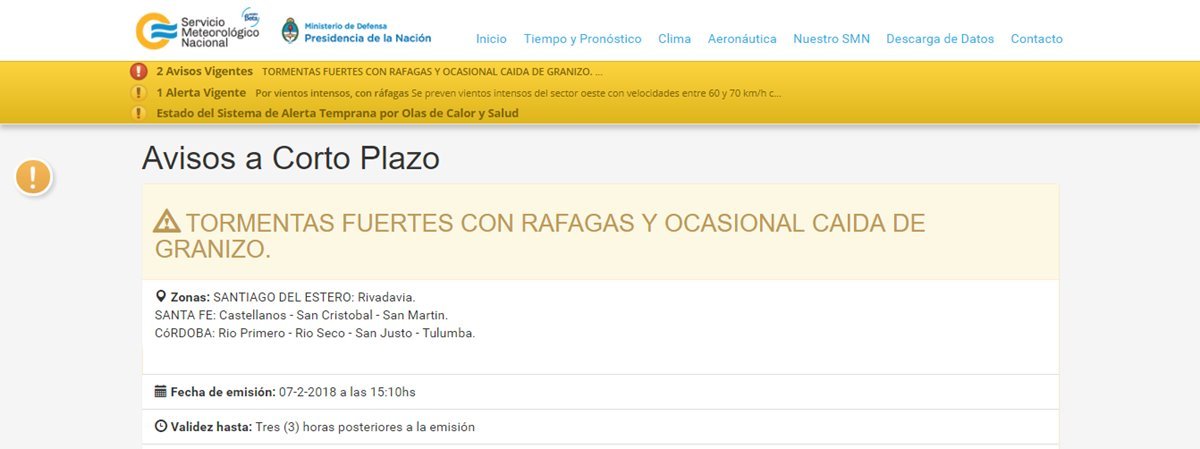Viewport: 1200px width, 449px height.
Task: Open the Contacto page
Action: tap(1036, 39)
